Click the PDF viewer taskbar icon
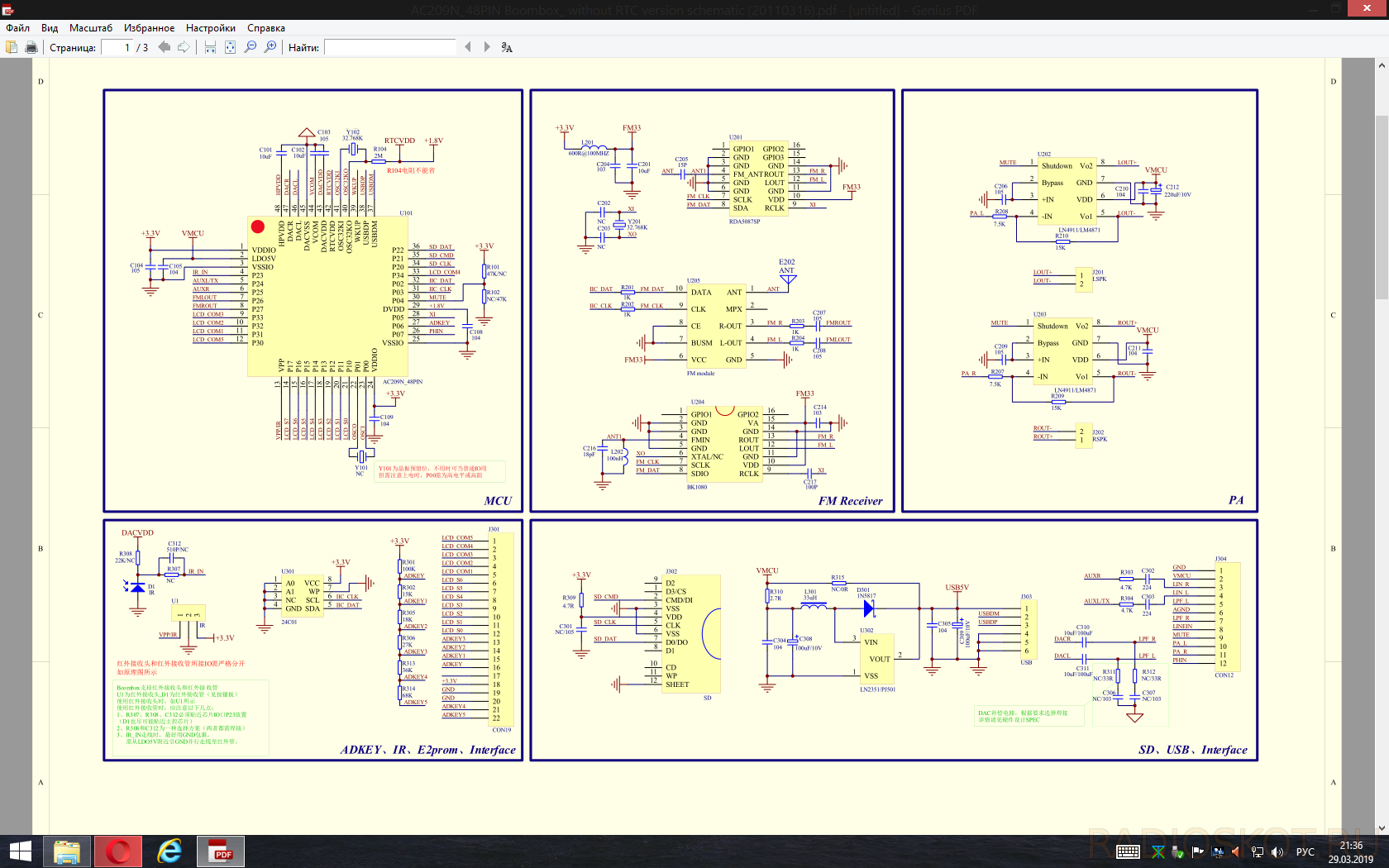 coord(221,851)
